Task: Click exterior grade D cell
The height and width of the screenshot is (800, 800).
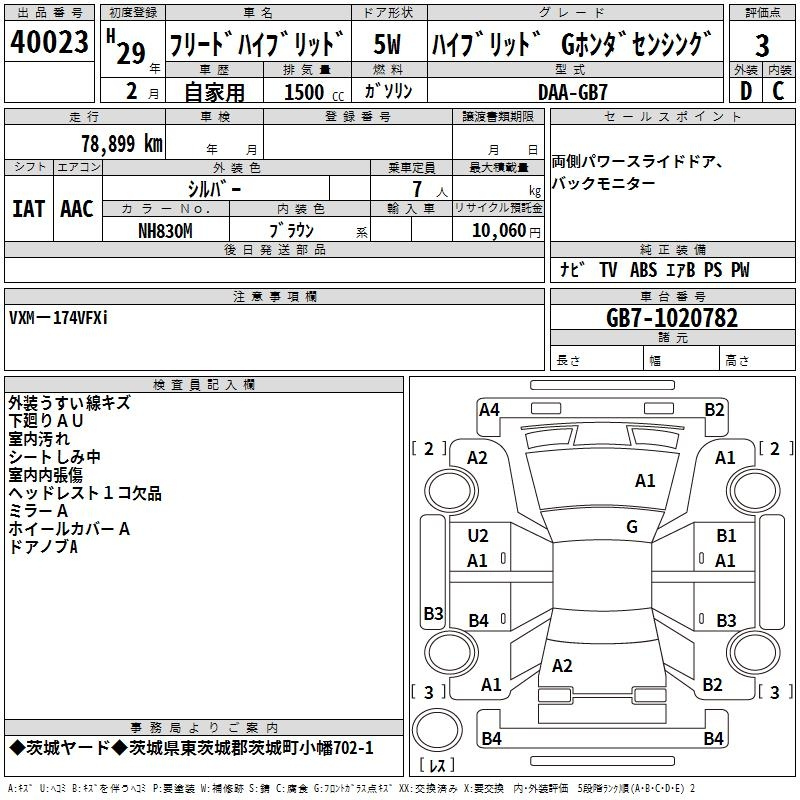Action: 745,90
